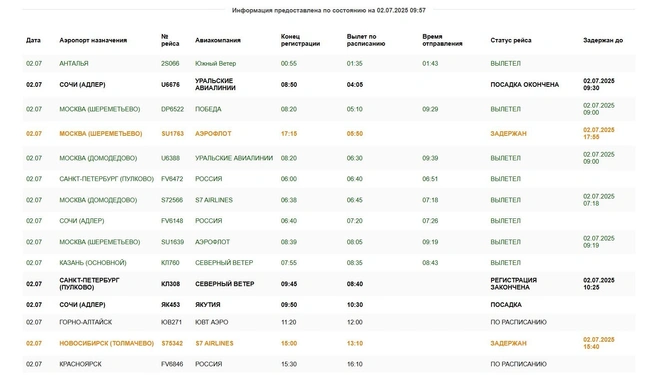Screen dimensions: 656x375
Task: Click delayed-until '02.07.2025 17:55' cell
Action: point(599,134)
